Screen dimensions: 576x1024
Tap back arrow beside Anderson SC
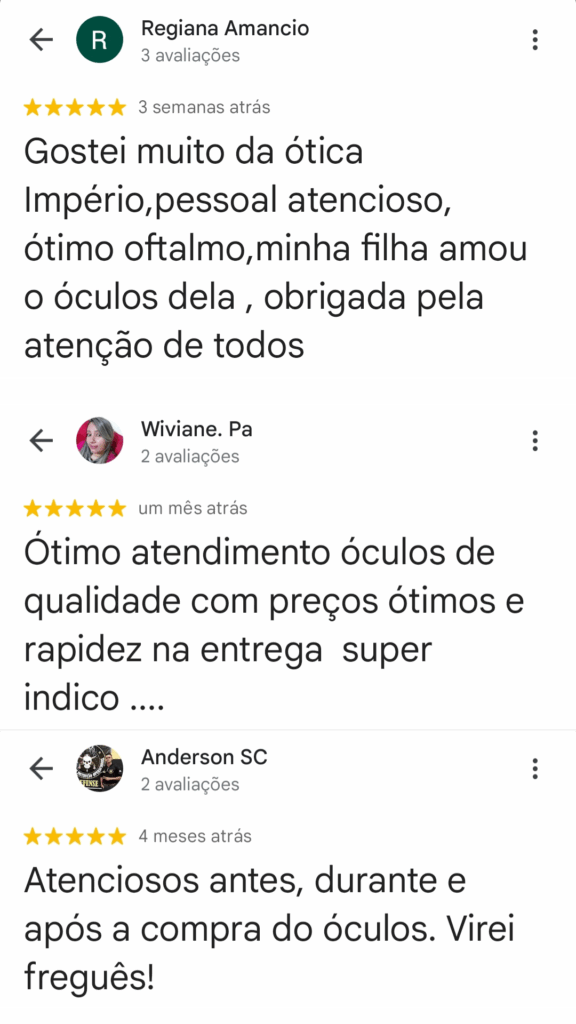(40, 769)
